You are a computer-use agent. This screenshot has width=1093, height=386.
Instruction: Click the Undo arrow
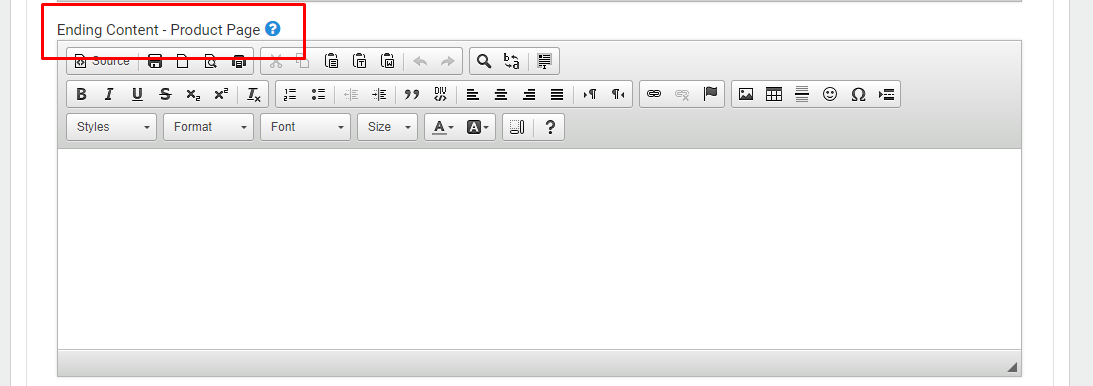(420, 61)
